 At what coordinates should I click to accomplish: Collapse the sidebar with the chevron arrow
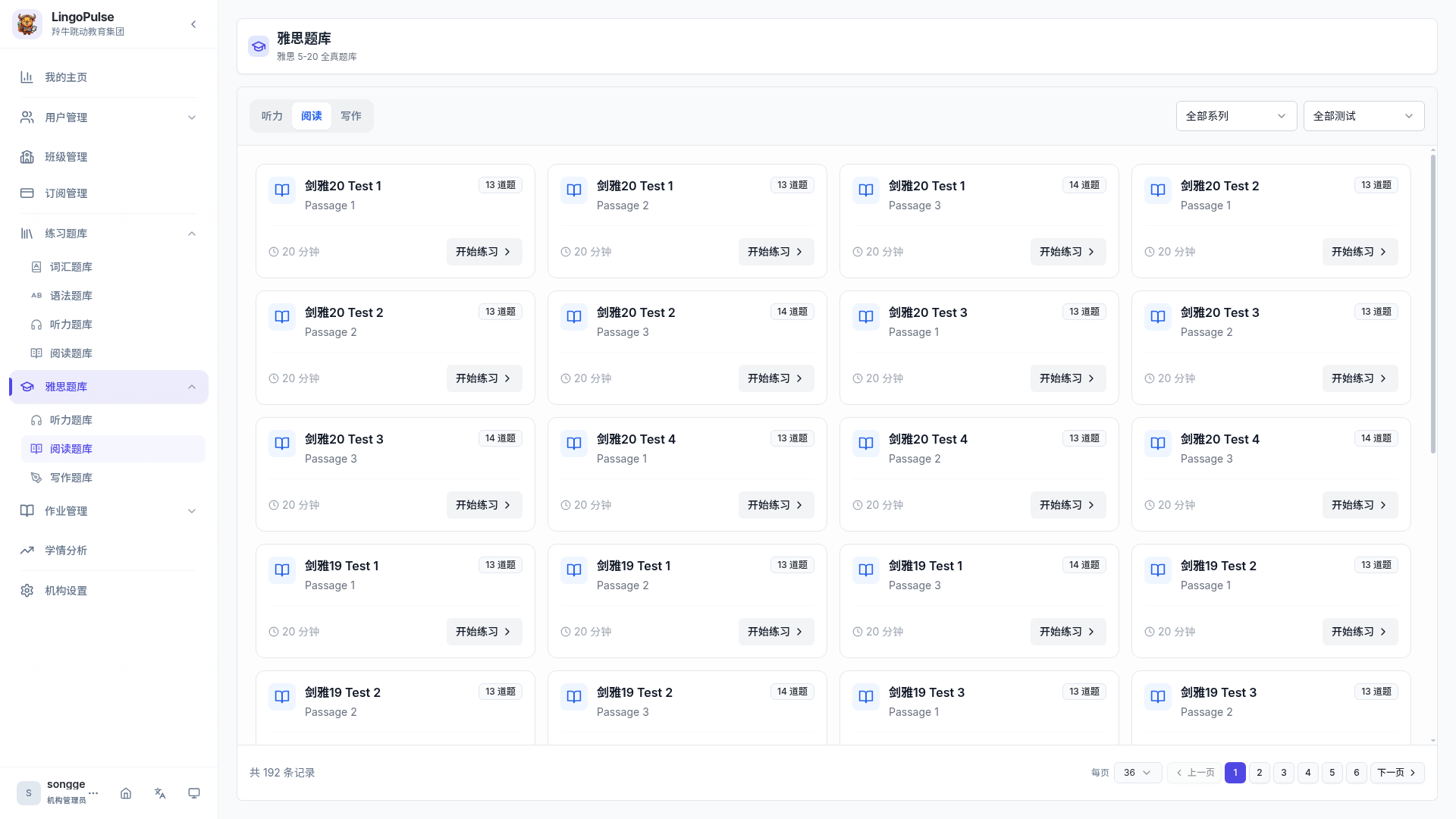coord(193,24)
